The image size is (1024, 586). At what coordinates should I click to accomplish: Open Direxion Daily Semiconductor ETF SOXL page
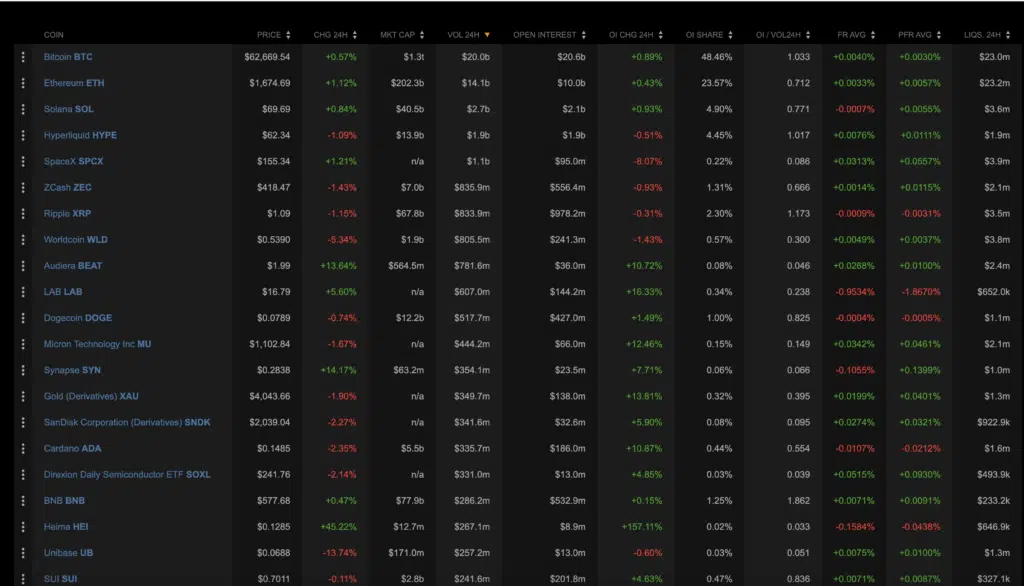(127, 475)
